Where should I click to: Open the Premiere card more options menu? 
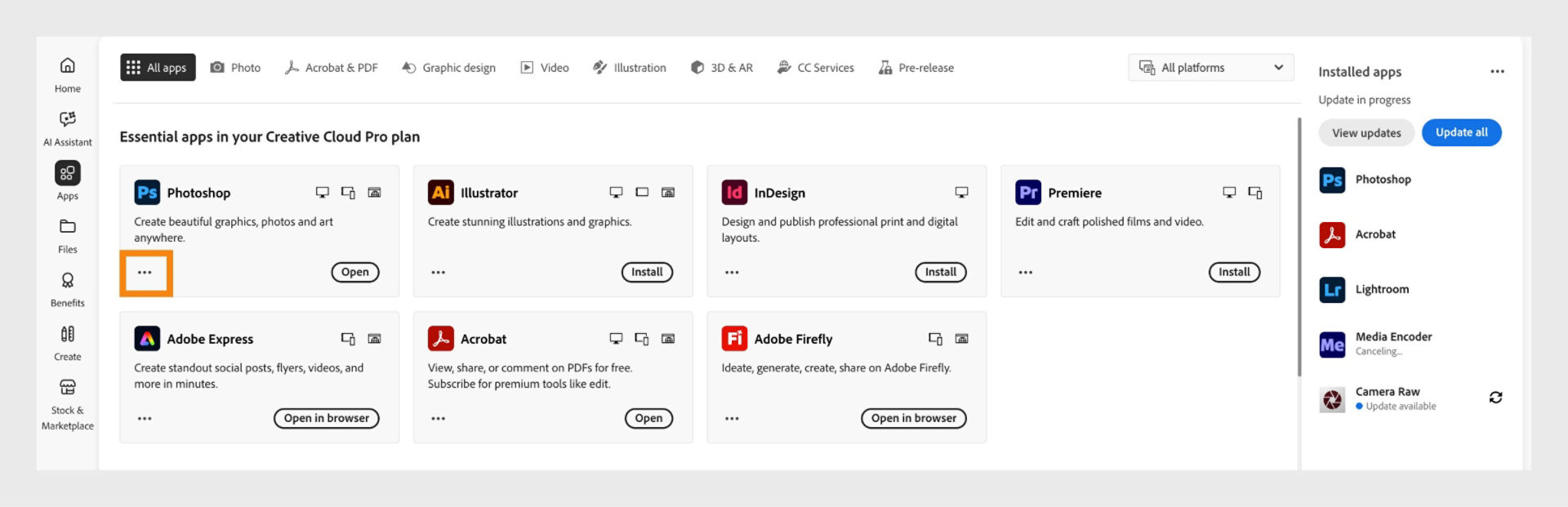(1026, 273)
